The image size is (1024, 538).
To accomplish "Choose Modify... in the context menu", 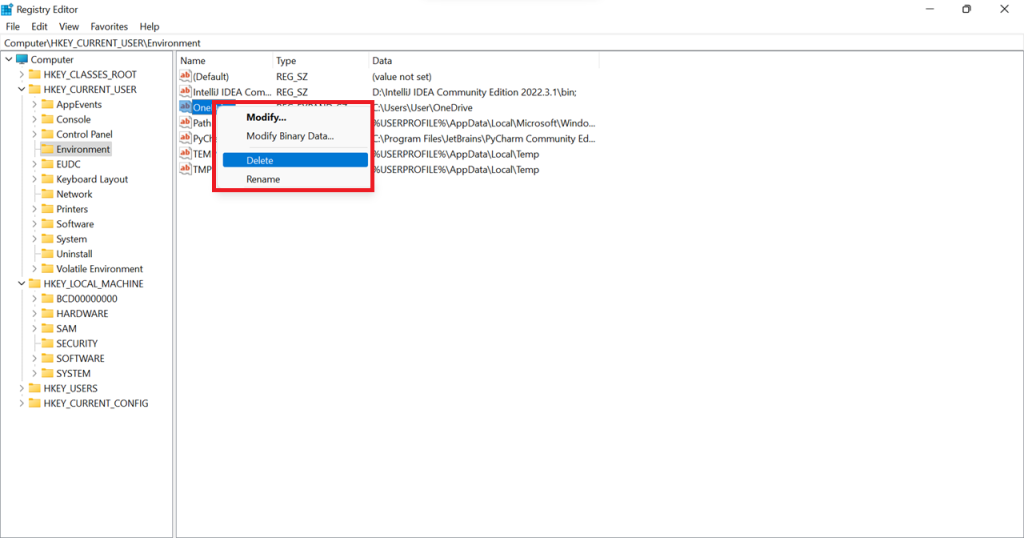I will click(295, 118).
